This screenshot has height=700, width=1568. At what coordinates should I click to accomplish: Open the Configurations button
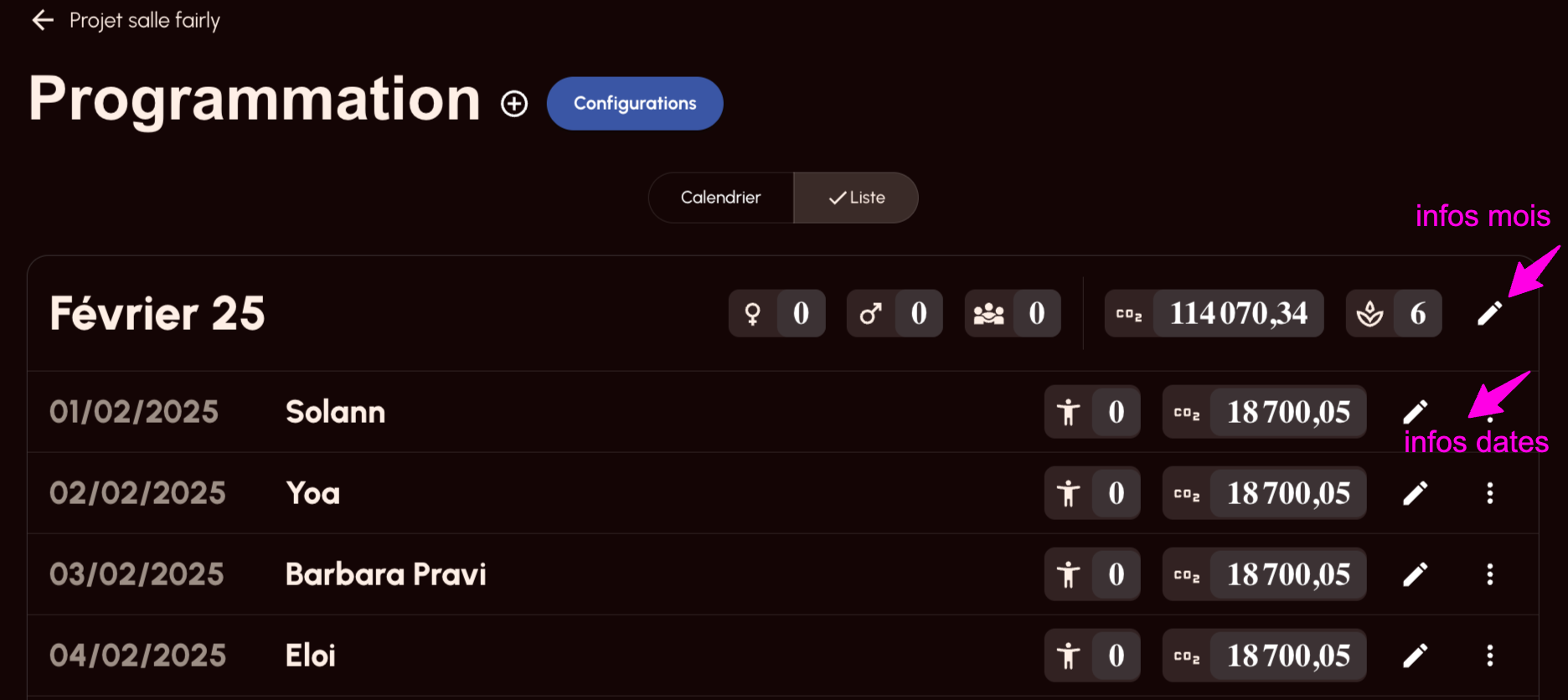point(634,104)
